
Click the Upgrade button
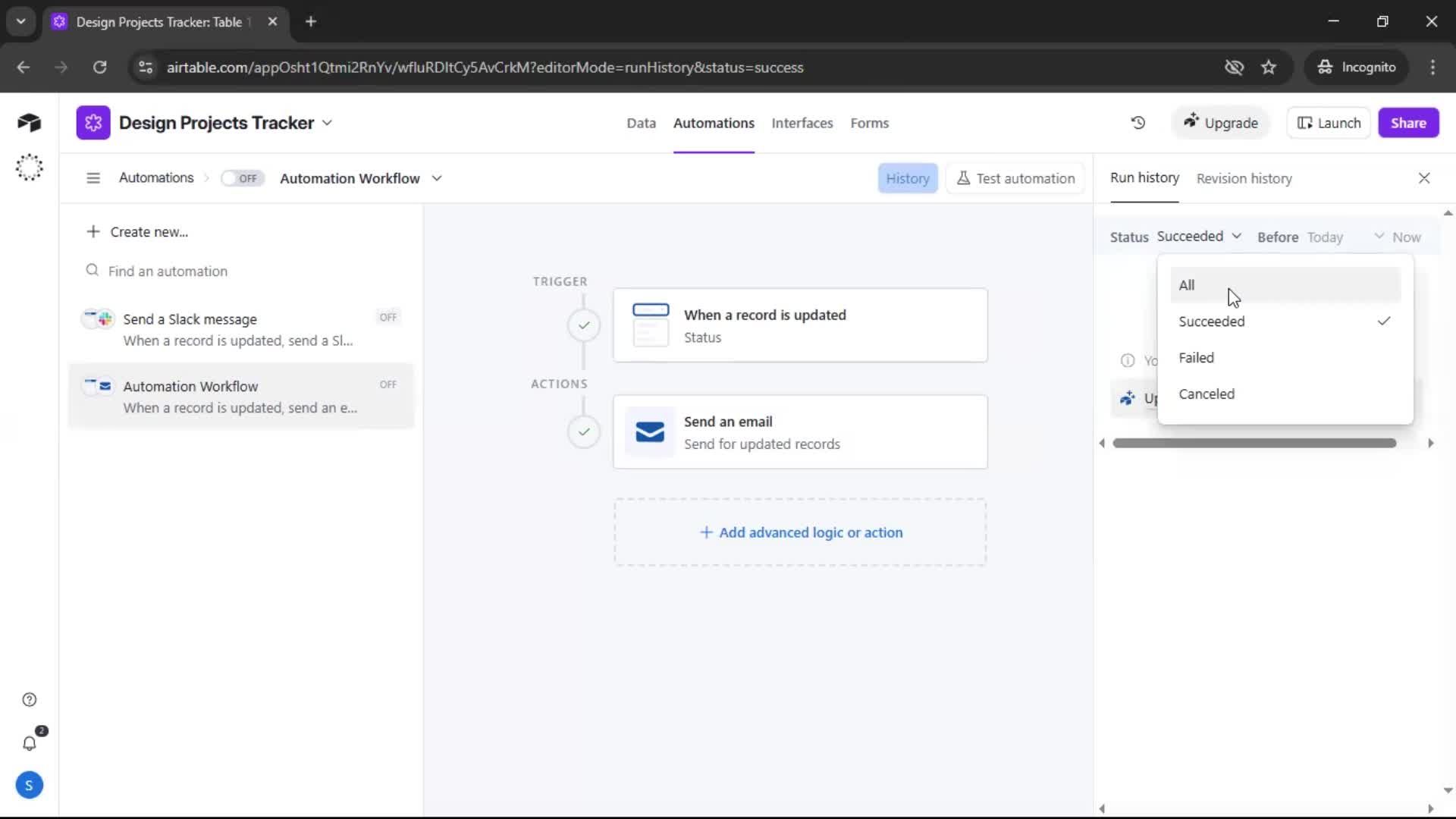pyautogui.click(x=1220, y=123)
